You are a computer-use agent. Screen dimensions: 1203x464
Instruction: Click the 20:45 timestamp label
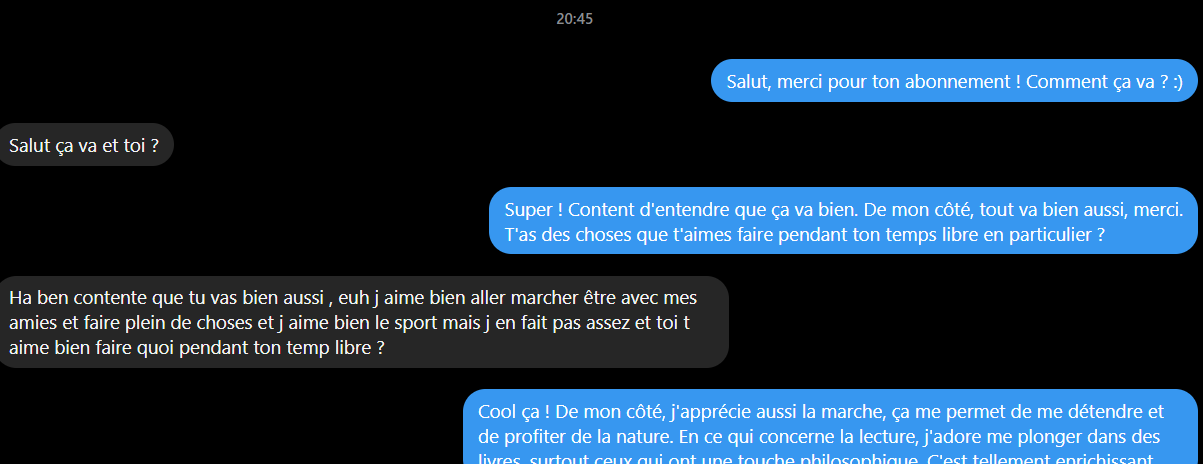[x=575, y=19]
